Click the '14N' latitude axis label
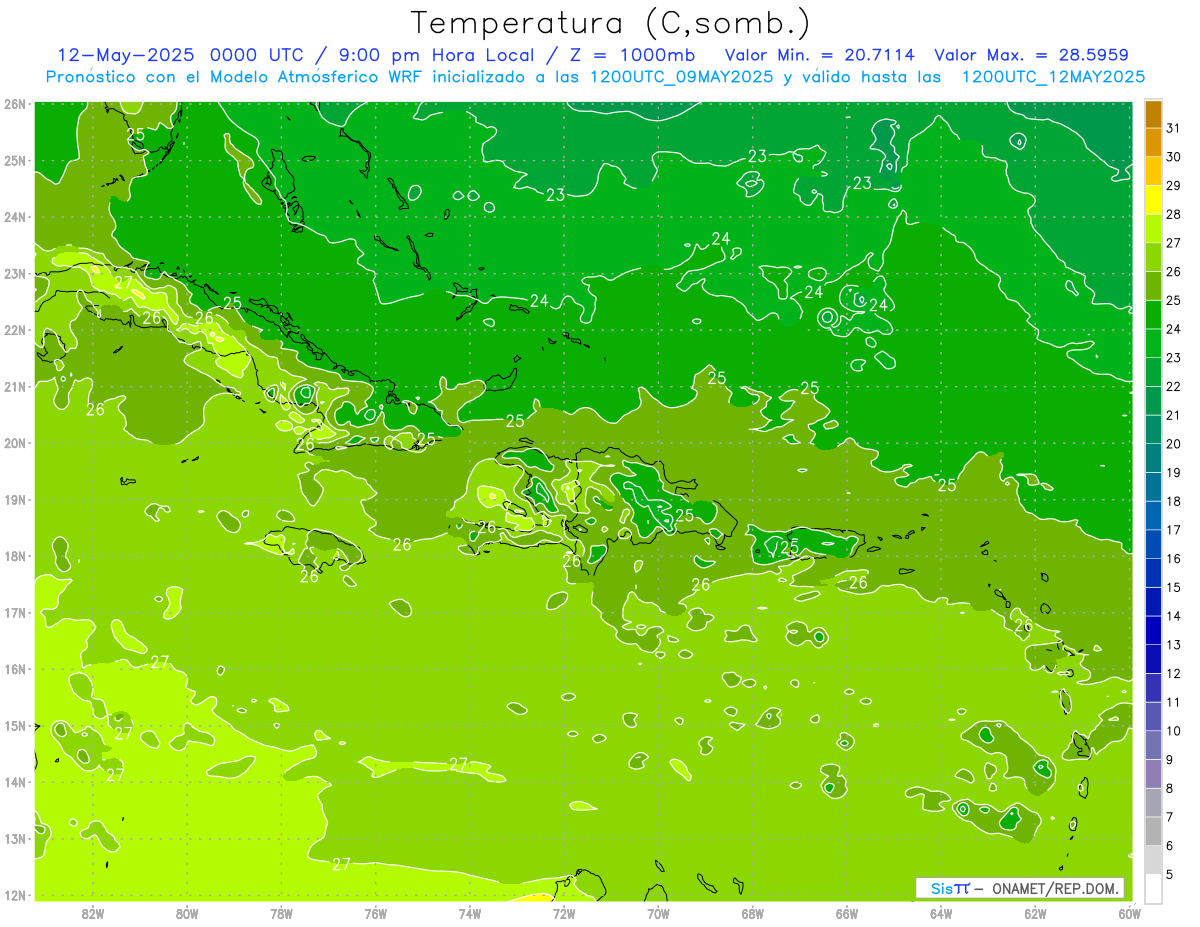The width and height of the screenshot is (1200, 927). [15, 782]
